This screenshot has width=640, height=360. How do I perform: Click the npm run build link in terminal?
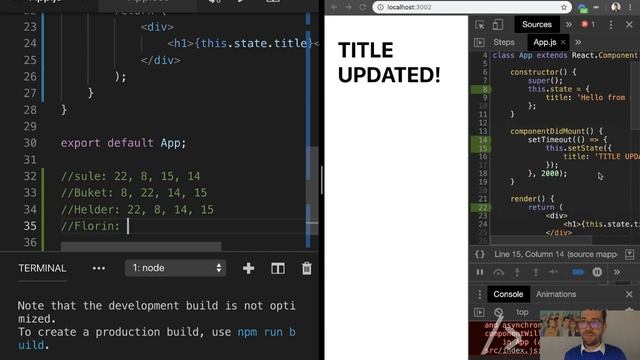pos(267,332)
